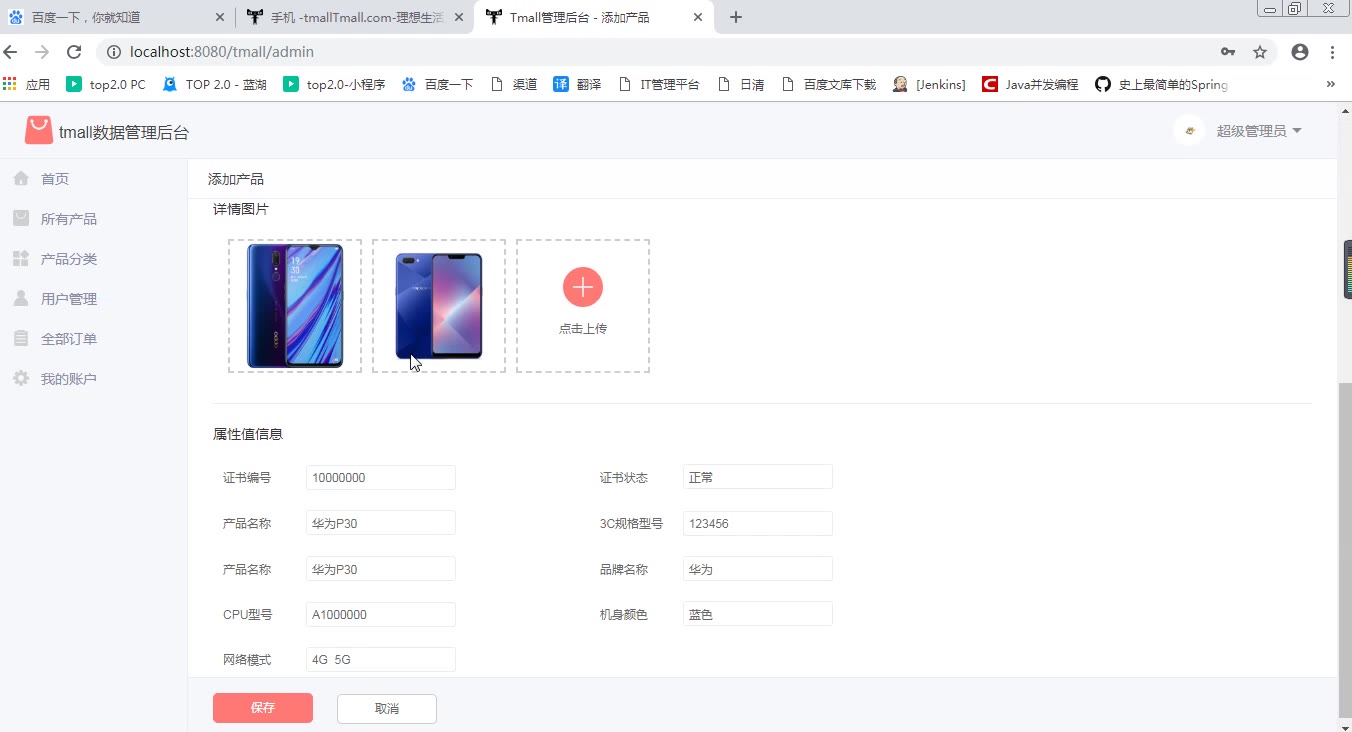Click the red plus upload icon
1352x732 pixels.
tap(583, 287)
